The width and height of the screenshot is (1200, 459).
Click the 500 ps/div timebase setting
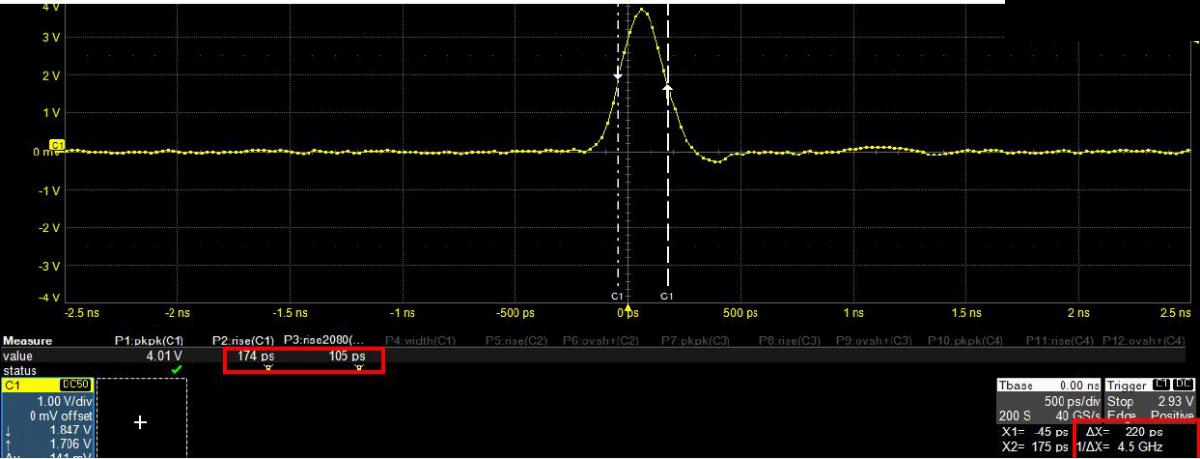(x=1070, y=401)
